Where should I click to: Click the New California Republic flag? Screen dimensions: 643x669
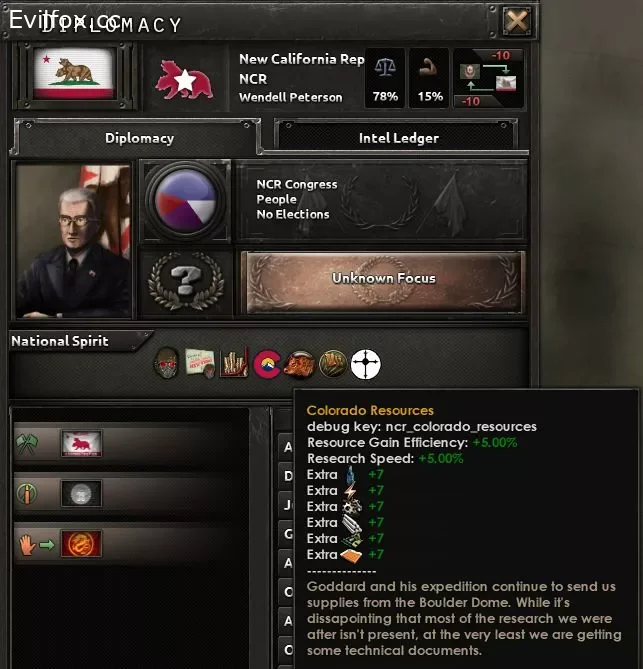[74, 74]
